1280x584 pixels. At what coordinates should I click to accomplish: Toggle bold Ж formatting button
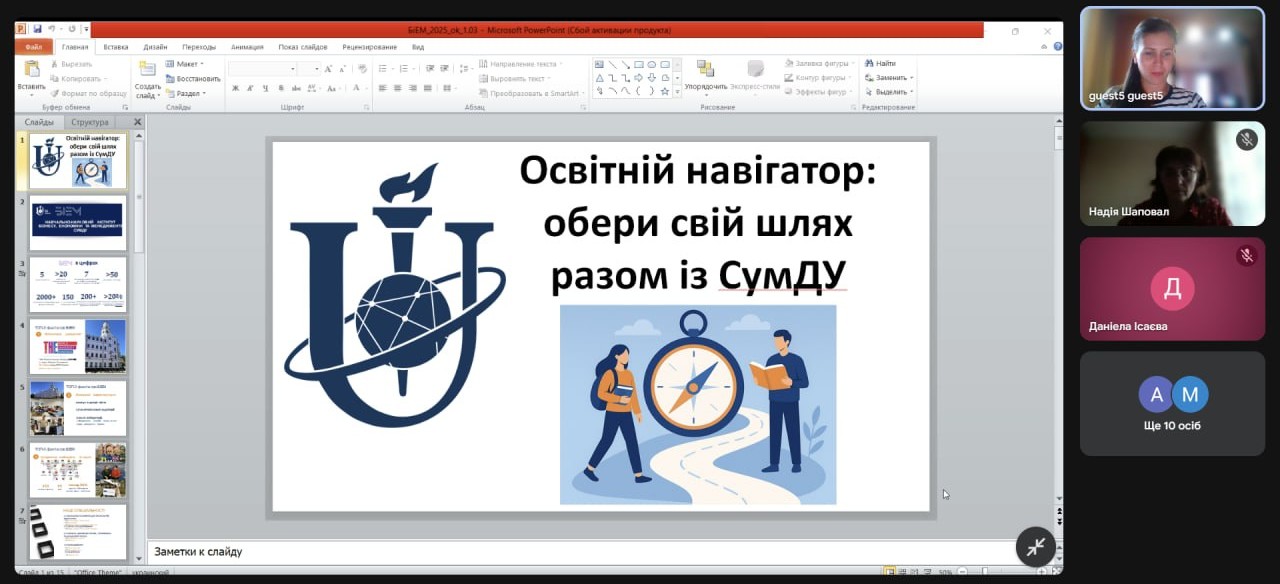click(234, 88)
